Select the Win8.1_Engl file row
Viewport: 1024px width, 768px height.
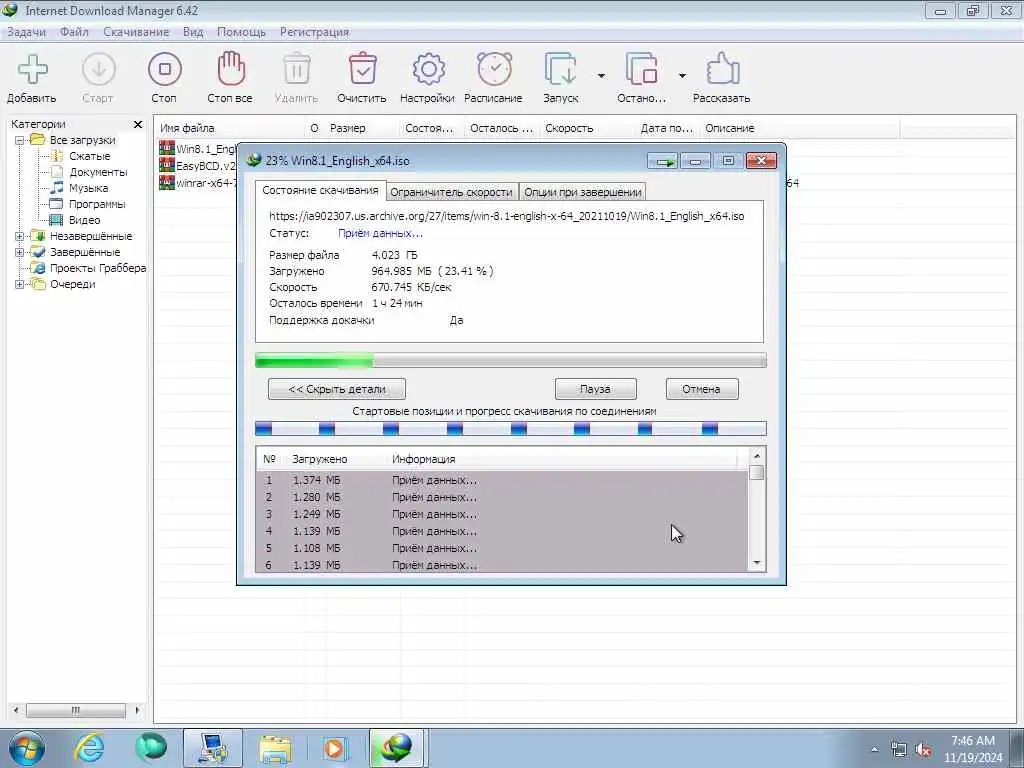197,149
